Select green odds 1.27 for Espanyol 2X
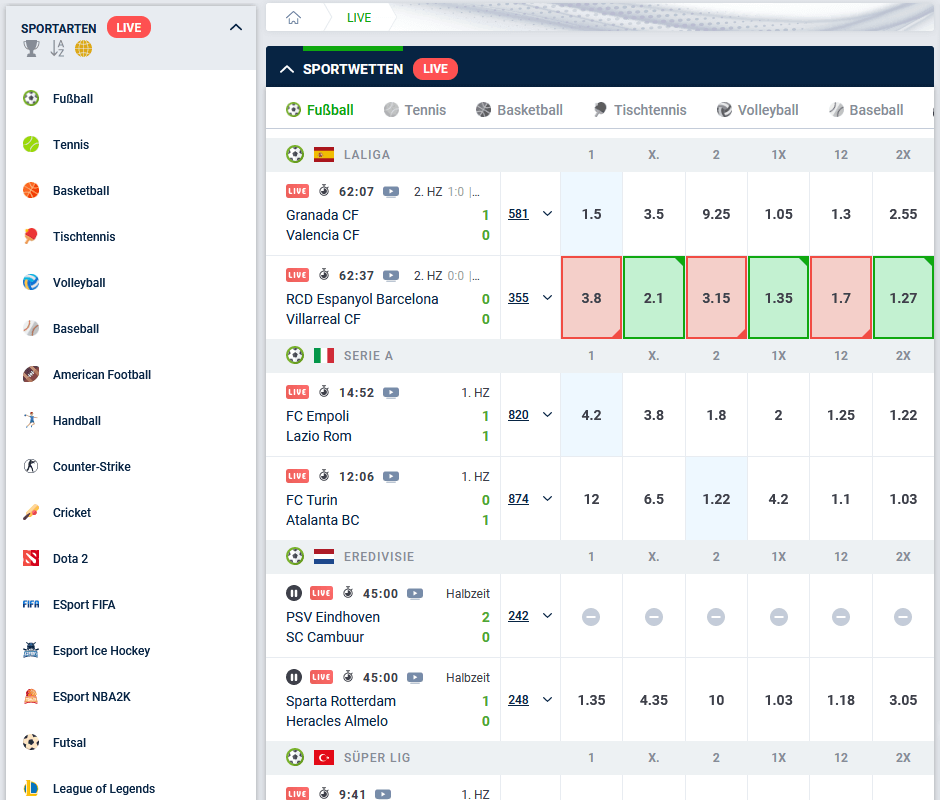940x800 pixels. [x=903, y=298]
